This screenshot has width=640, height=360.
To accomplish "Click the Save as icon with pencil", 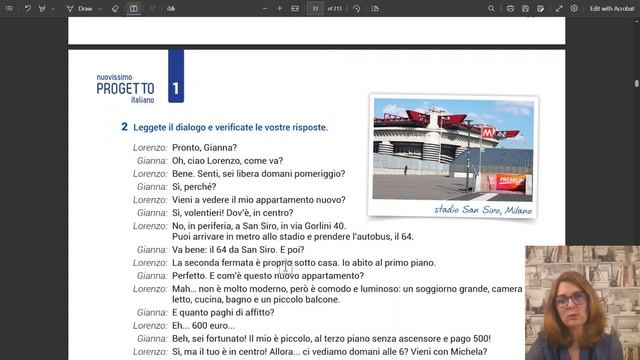I will coord(540,8).
